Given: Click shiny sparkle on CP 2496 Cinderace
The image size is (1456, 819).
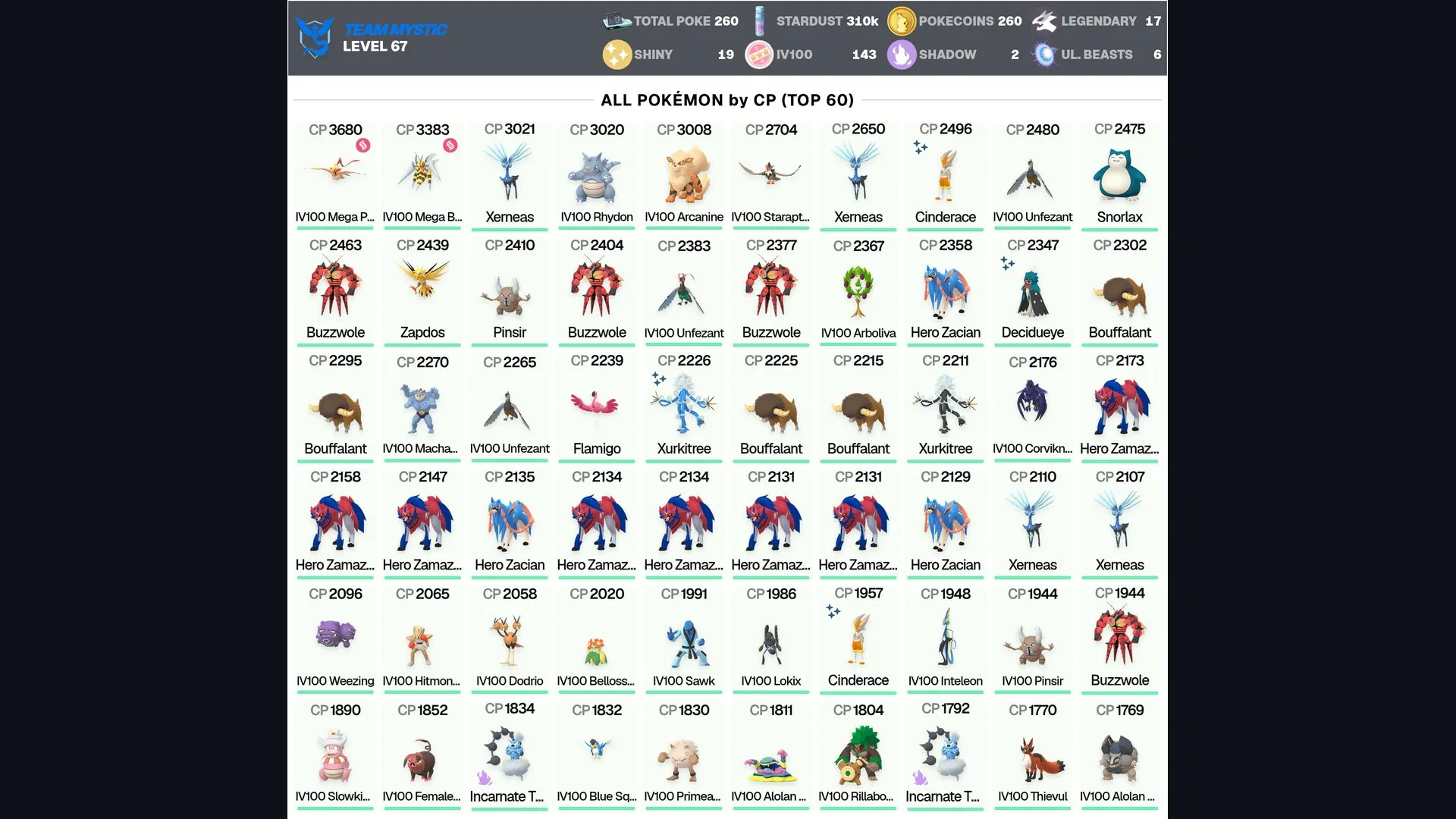Looking at the screenshot, I should [x=921, y=147].
